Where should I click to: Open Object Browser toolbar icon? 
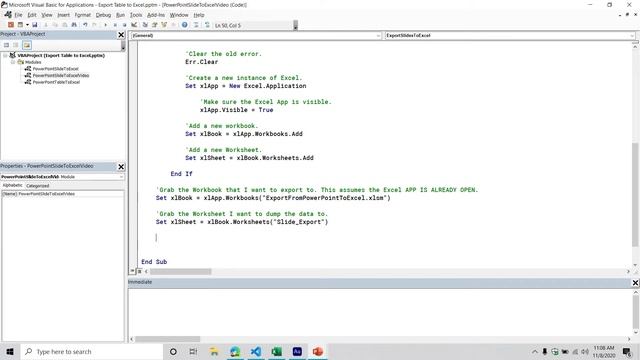[x=164, y=25]
